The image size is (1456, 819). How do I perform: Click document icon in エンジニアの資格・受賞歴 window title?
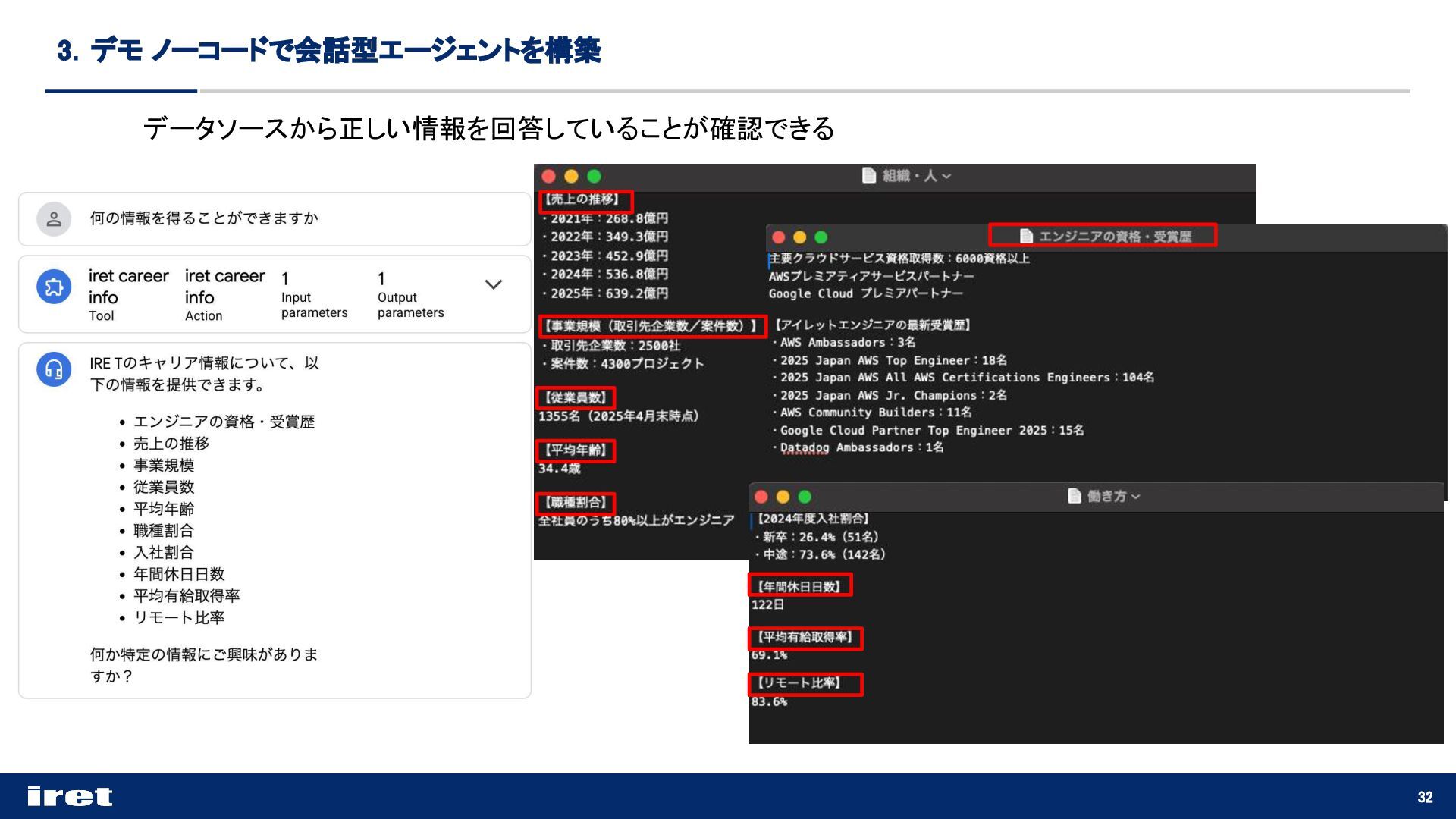(1026, 236)
